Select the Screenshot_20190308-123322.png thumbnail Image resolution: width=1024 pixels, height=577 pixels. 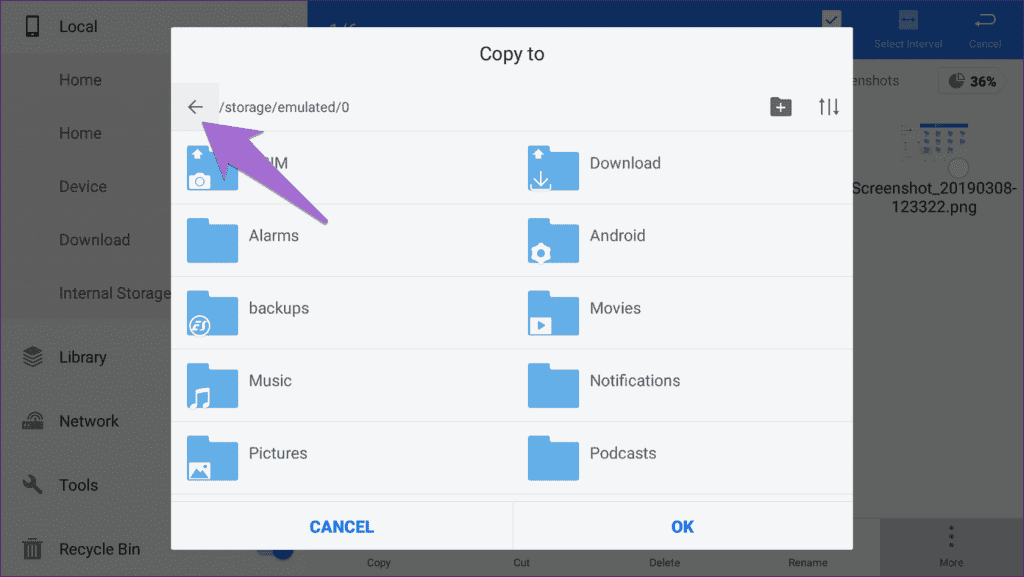coord(934,144)
